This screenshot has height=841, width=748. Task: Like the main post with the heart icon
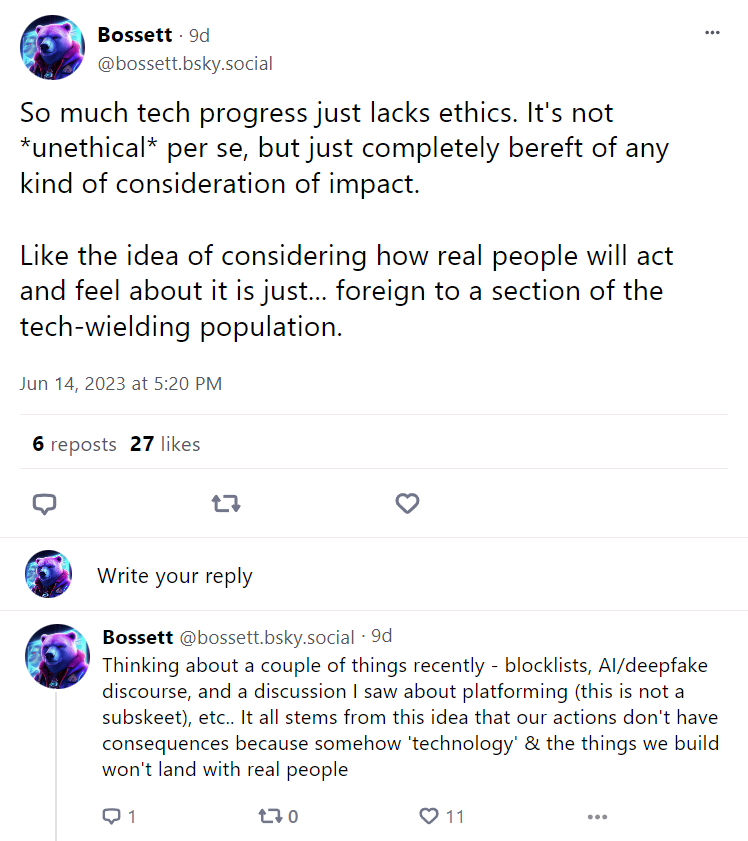tap(407, 504)
